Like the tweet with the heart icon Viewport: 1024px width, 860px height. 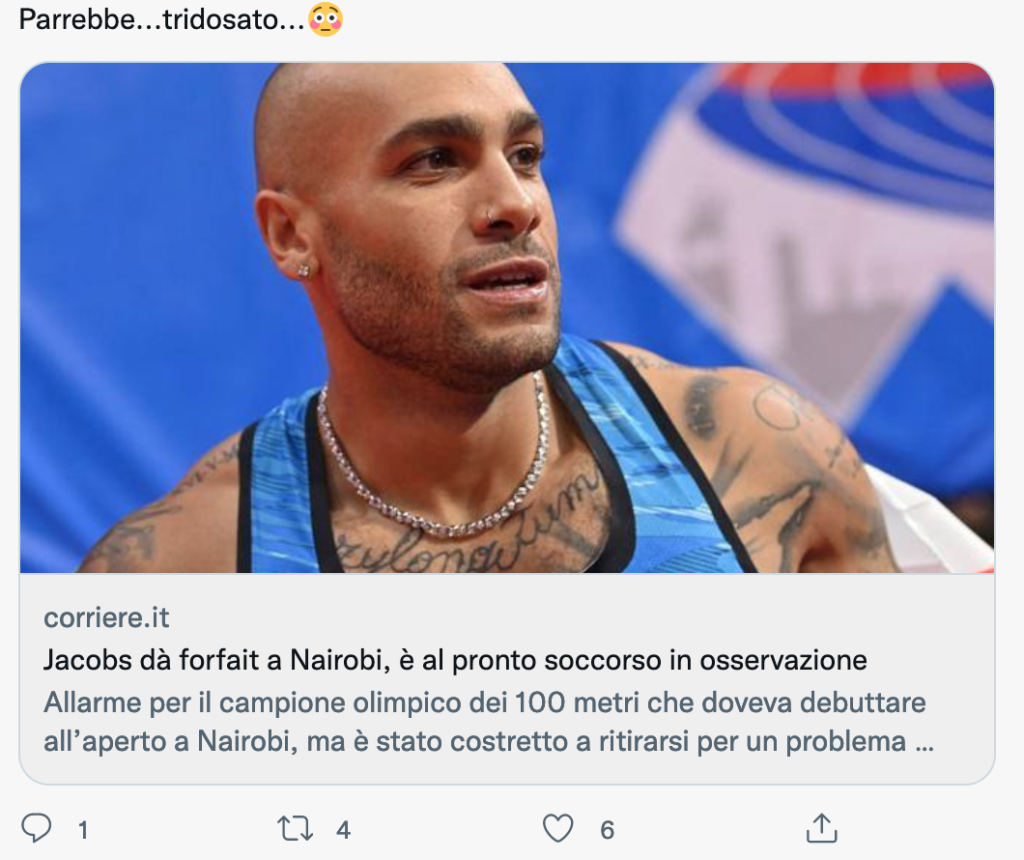coord(558,828)
